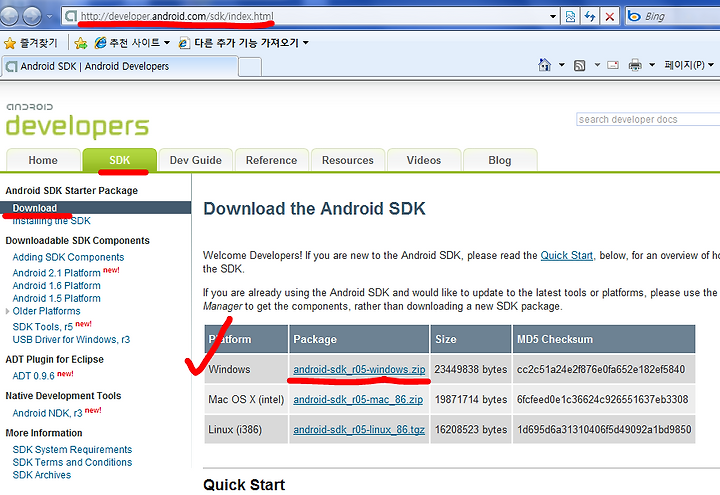Click the Mac OS X (intel) platform cell

(x=246, y=399)
